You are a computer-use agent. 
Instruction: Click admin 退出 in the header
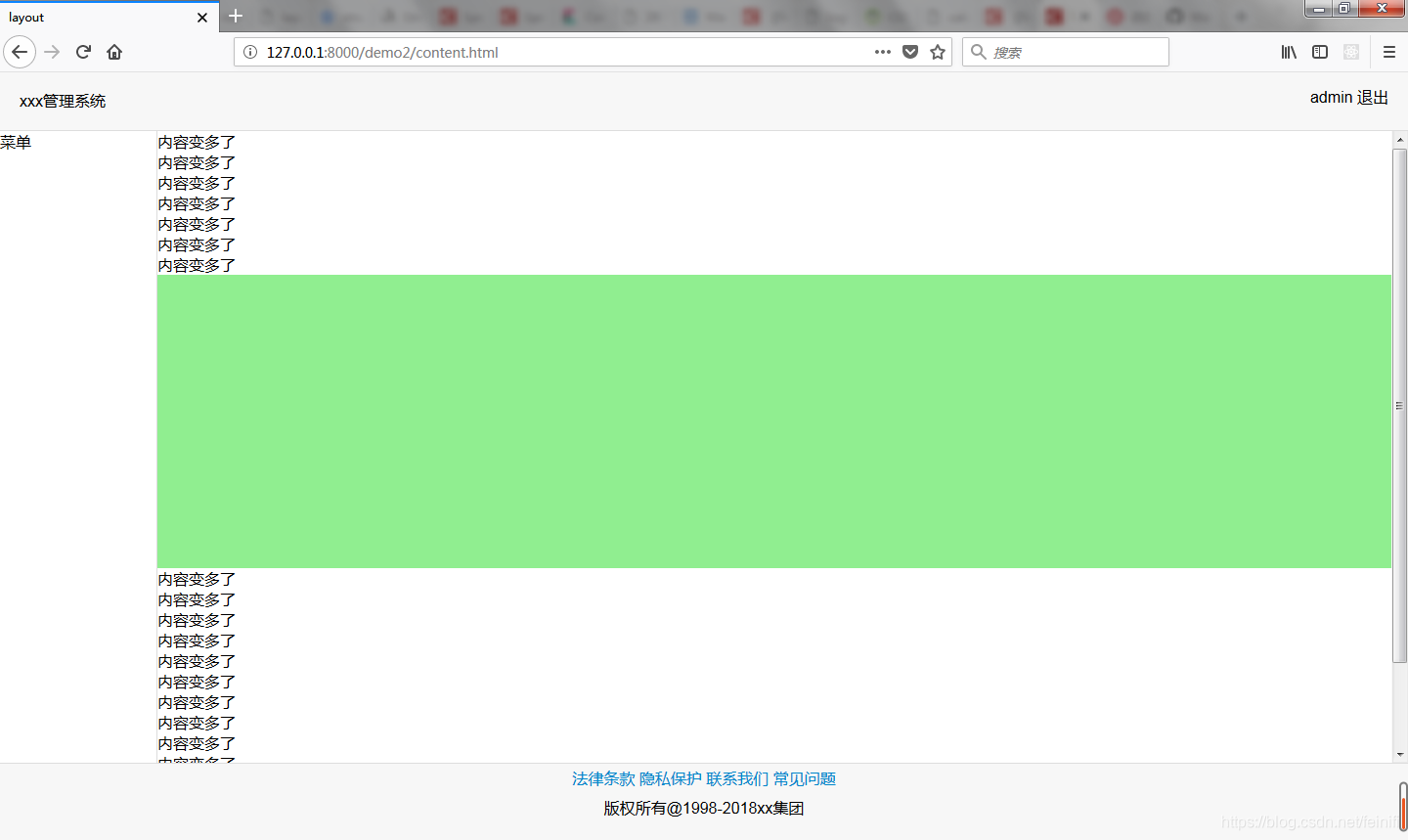coord(1349,98)
